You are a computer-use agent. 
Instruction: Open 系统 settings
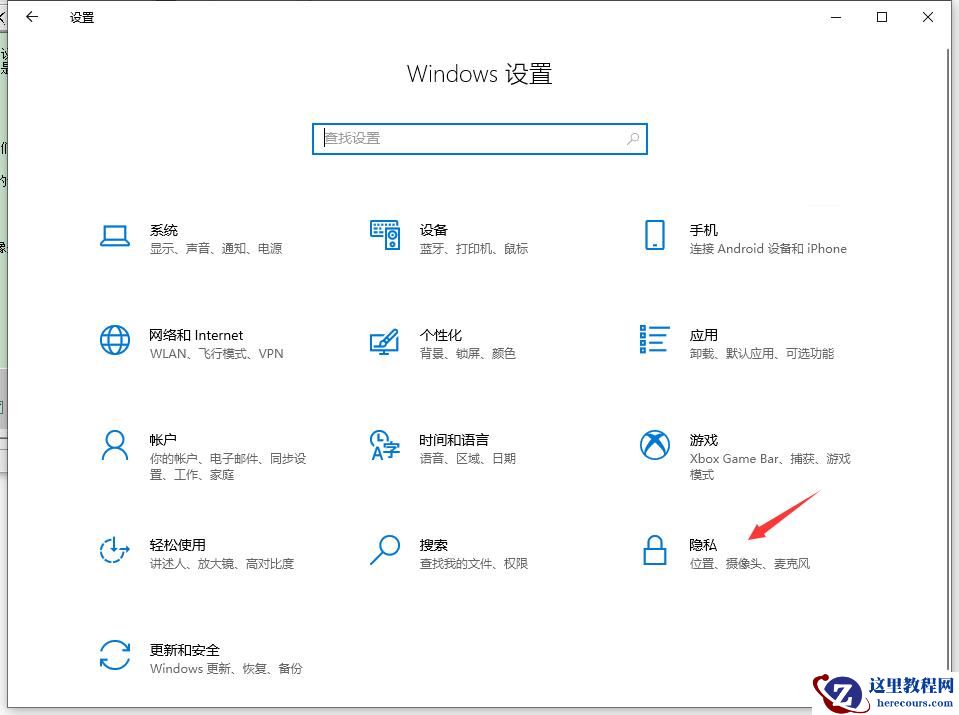pos(163,230)
